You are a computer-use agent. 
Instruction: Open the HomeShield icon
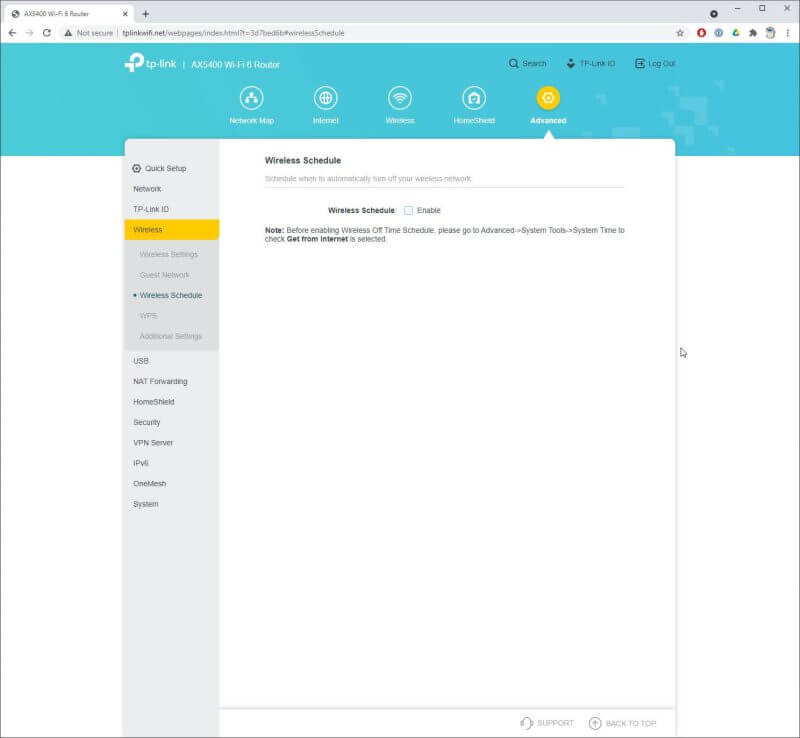click(474, 97)
